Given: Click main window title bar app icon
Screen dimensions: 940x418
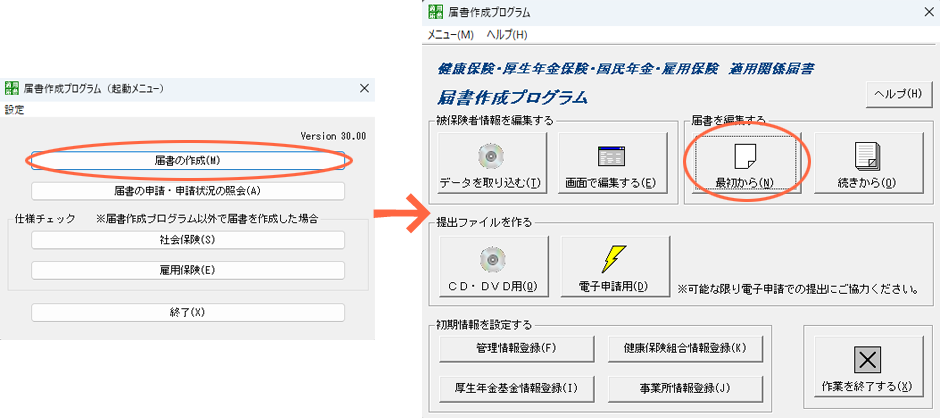Looking at the screenshot, I should coord(435,12).
